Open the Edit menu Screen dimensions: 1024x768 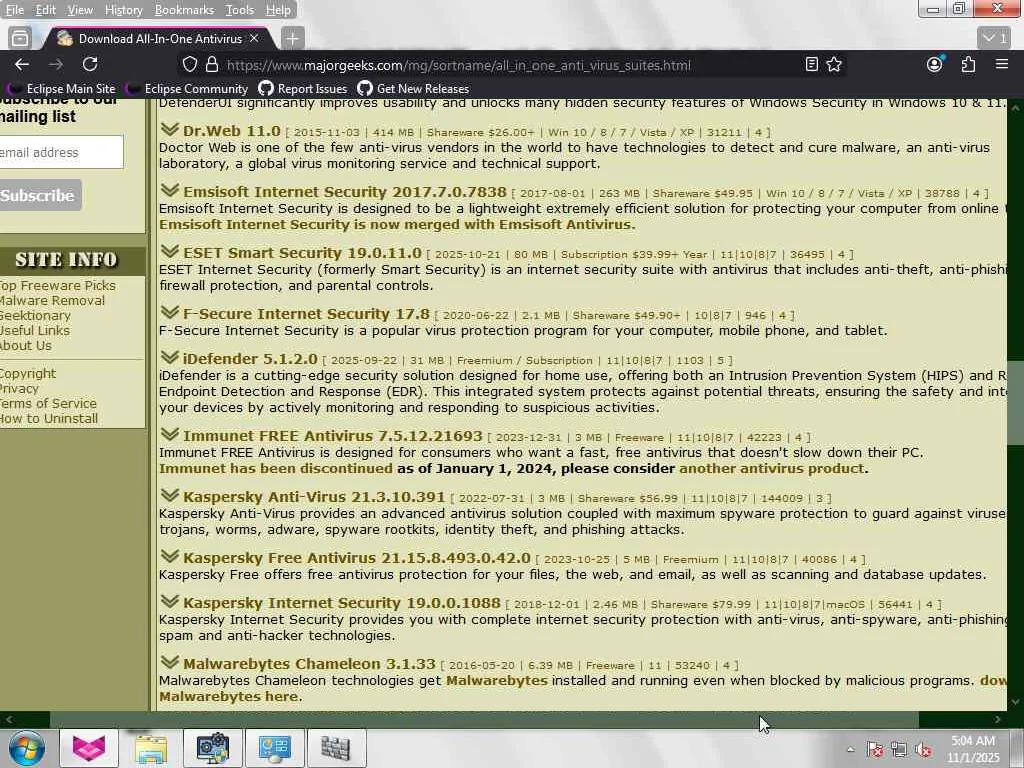point(45,10)
